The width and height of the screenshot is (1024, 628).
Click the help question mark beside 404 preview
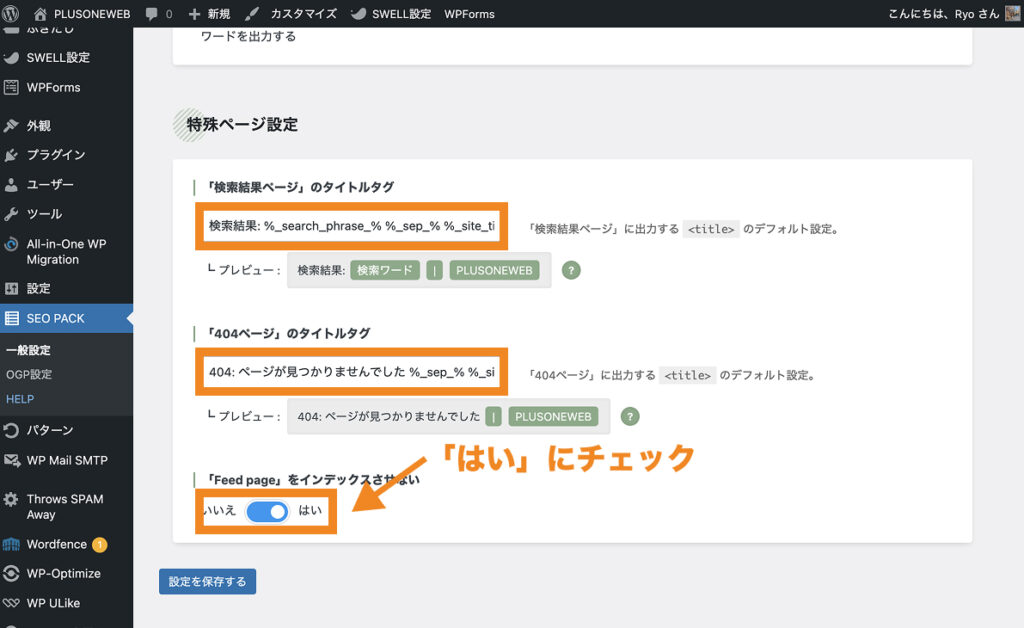630,416
